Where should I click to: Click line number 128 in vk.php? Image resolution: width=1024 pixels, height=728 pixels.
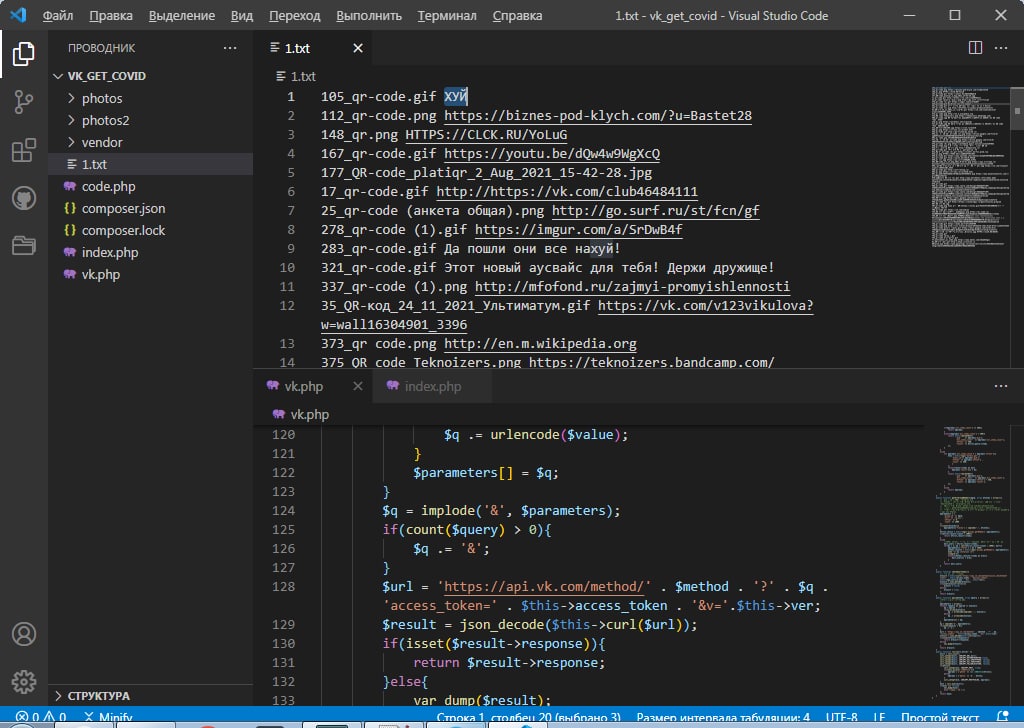(x=283, y=586)
